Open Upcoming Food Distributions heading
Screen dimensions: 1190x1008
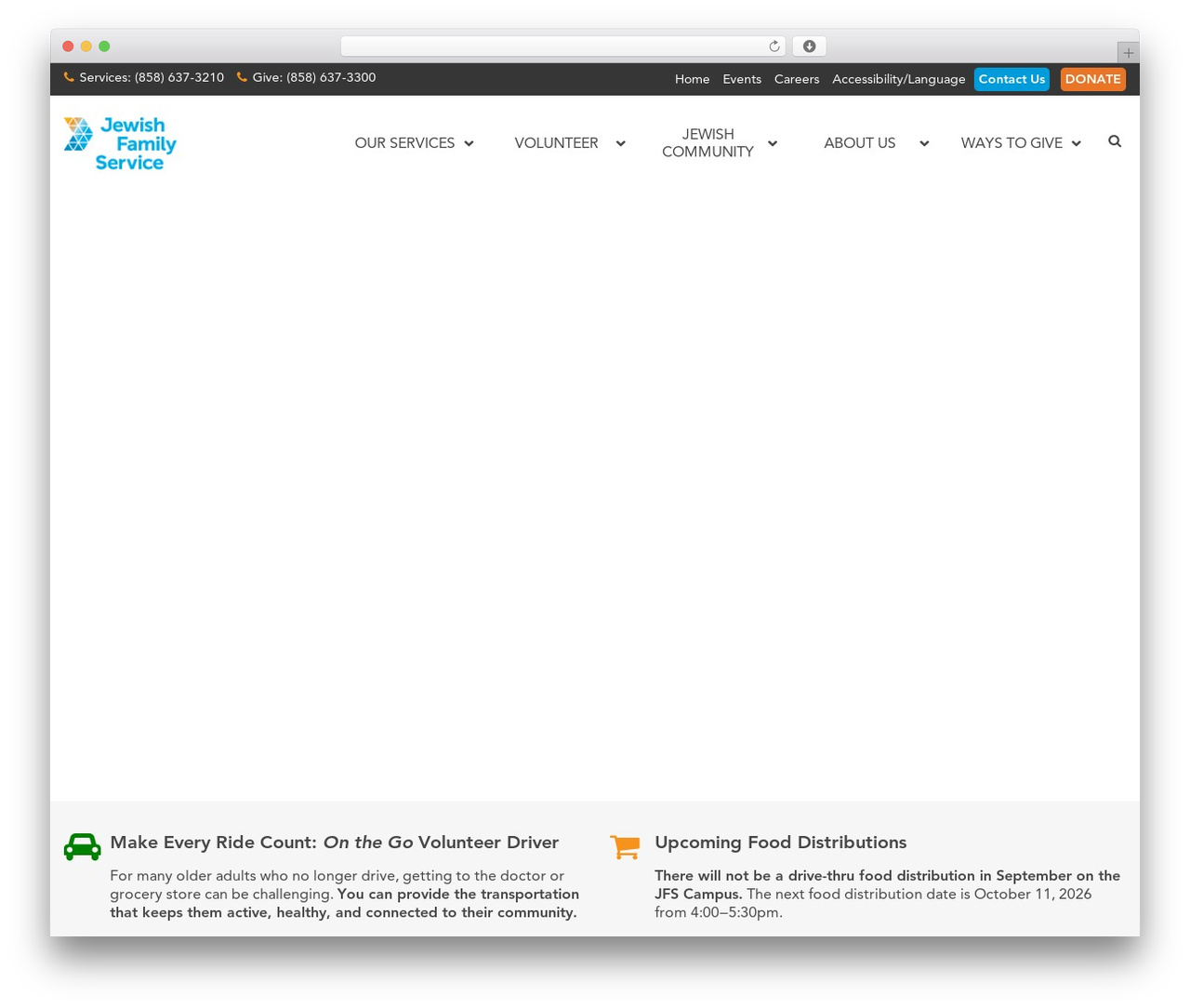click(x=780, y=842)
